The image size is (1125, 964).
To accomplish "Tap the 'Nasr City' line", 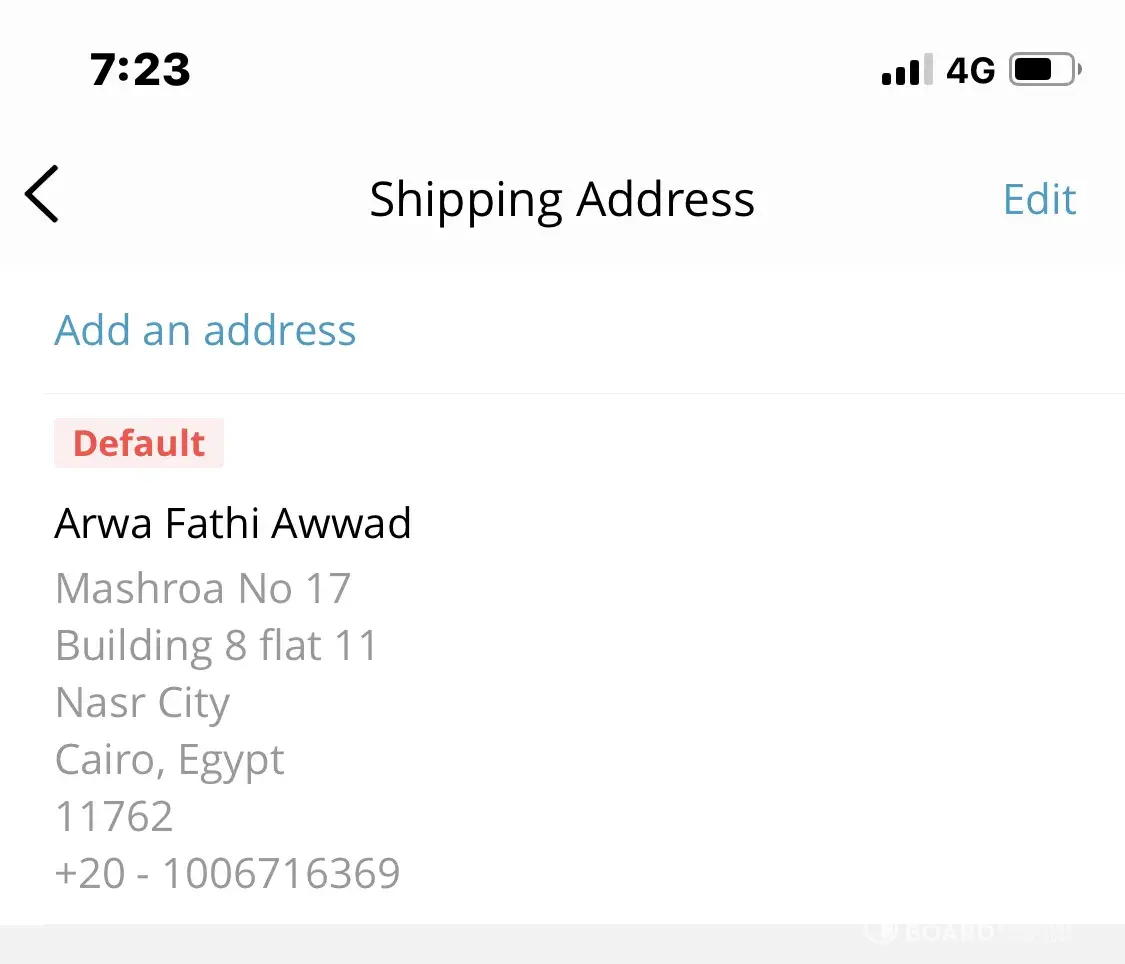I will (142, 702).
